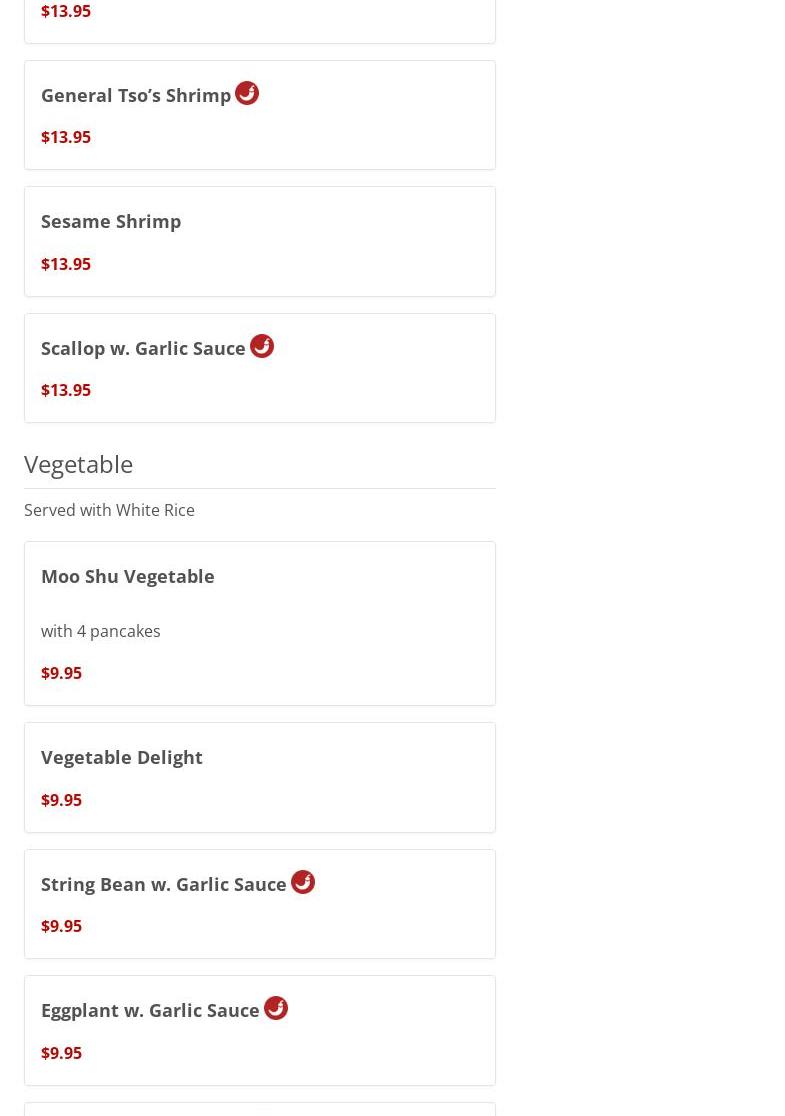This screenshot has height=1116, width=785.
Task: Click spicy icon beside Scallop w. Garlic Sauce
Action: pos(262,346)
